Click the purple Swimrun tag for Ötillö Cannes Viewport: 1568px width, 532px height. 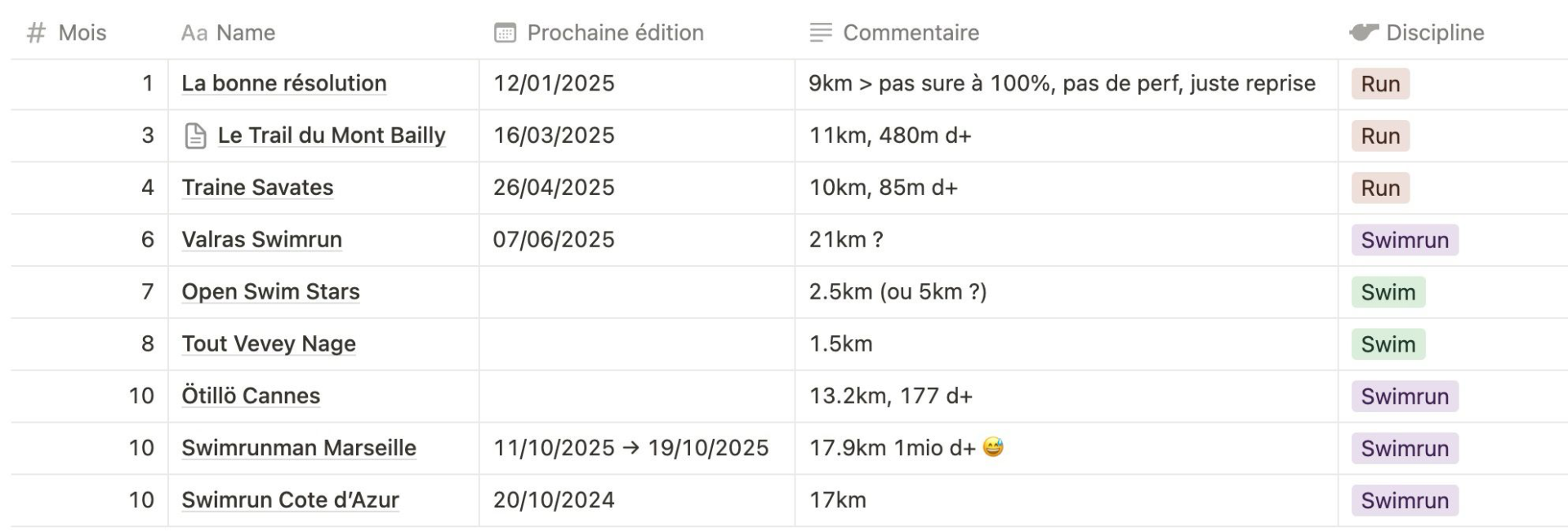point(1405,397)
